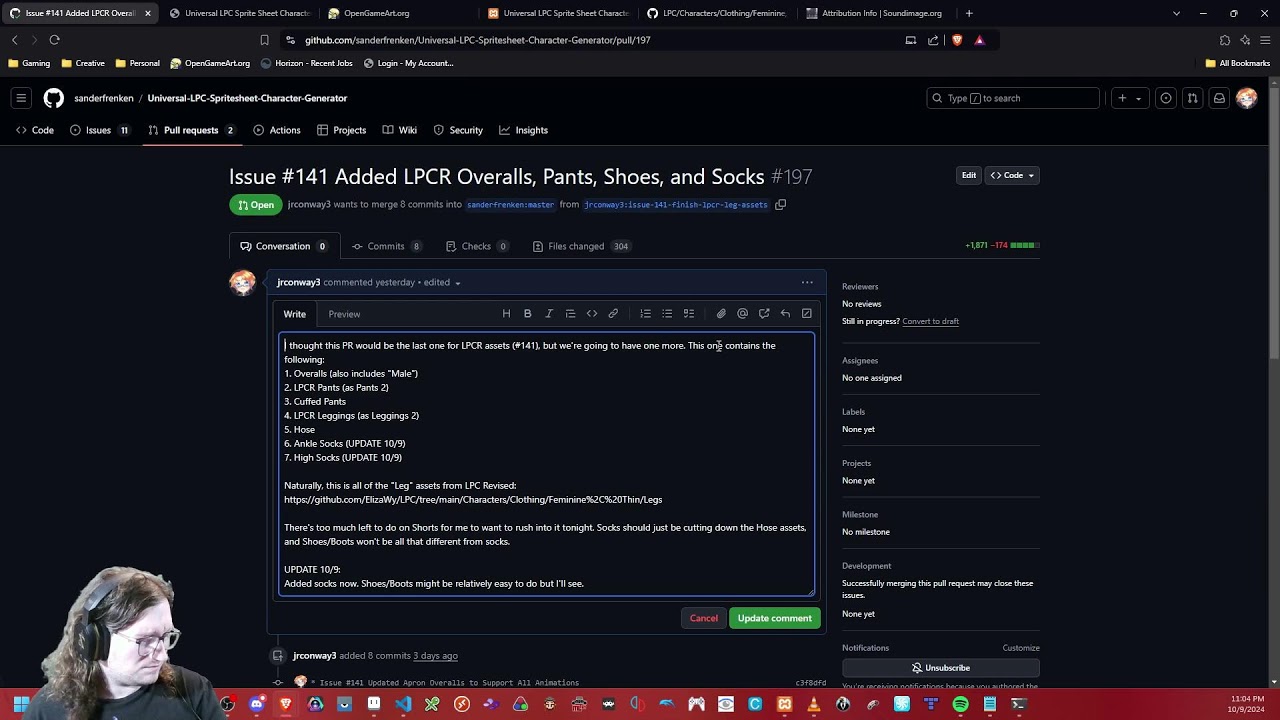
Task: Open the Checks tab
Action: 477,246
